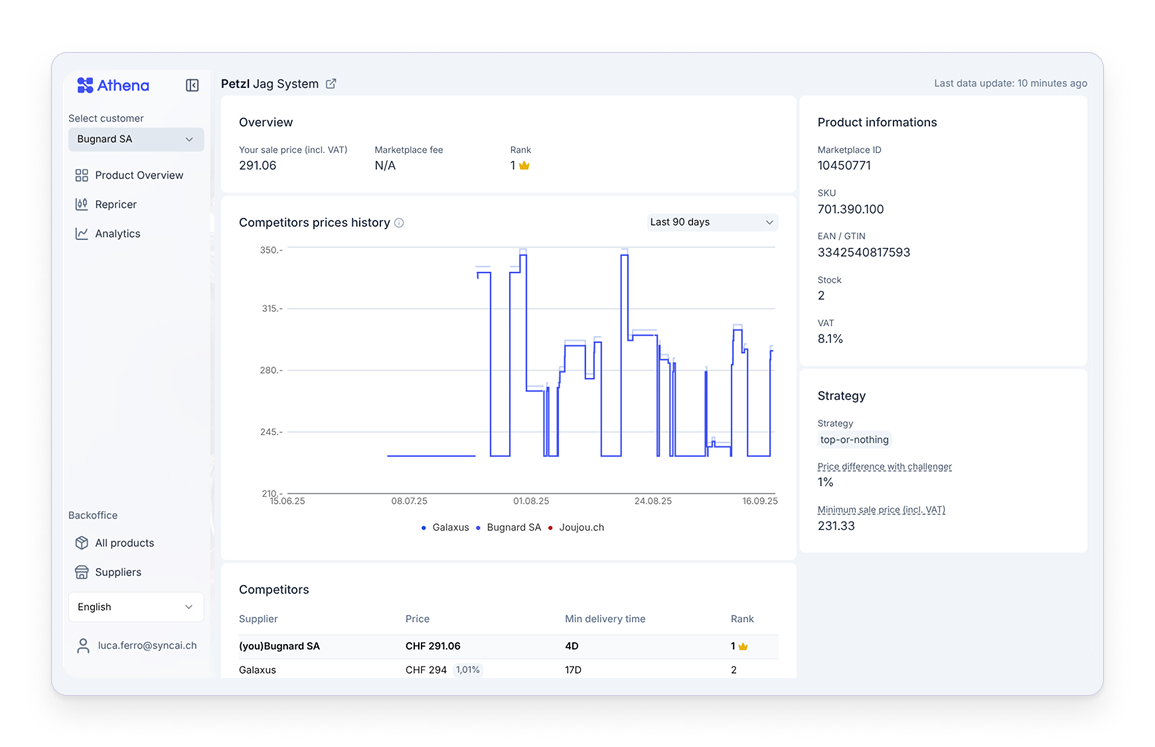Click the Product Overview grid icon
Viewport: 1155px width, 747px height.
(82, 175)
